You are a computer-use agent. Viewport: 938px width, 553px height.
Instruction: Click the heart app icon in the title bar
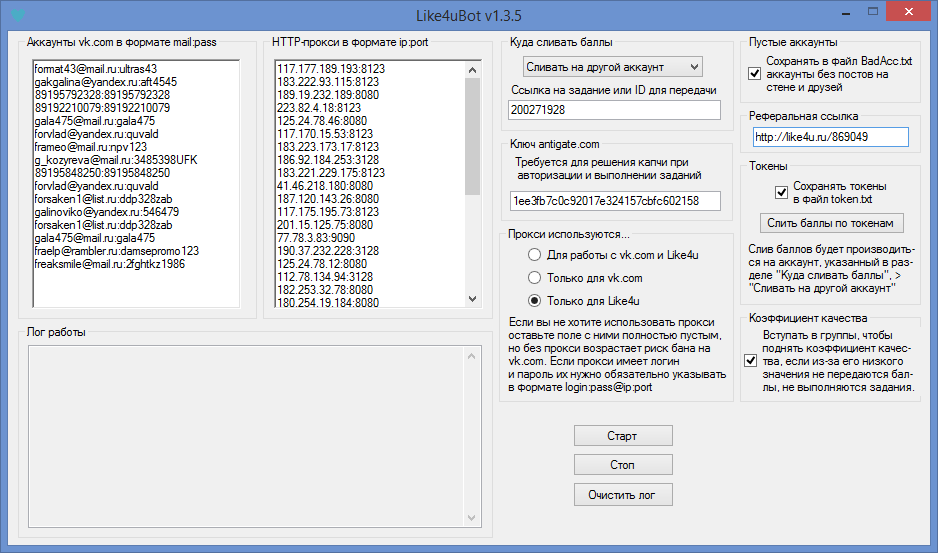[18, 15]
